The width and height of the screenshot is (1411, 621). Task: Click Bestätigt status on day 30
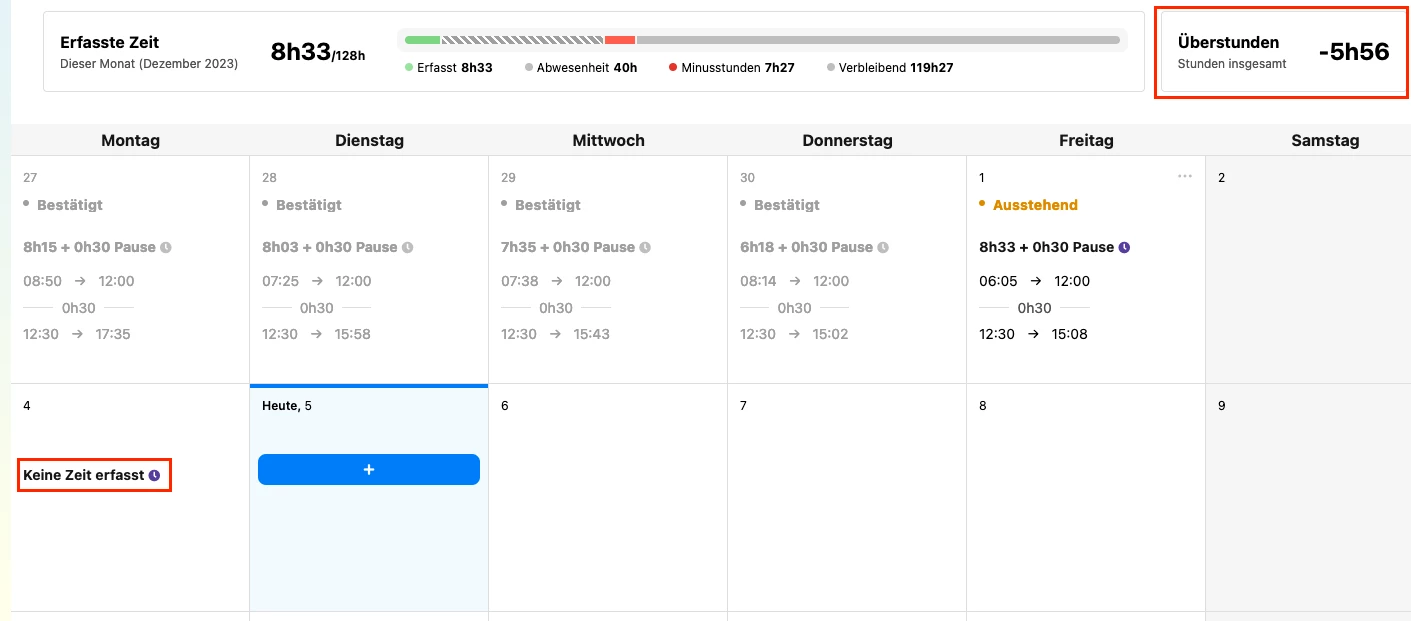point(787,205)
